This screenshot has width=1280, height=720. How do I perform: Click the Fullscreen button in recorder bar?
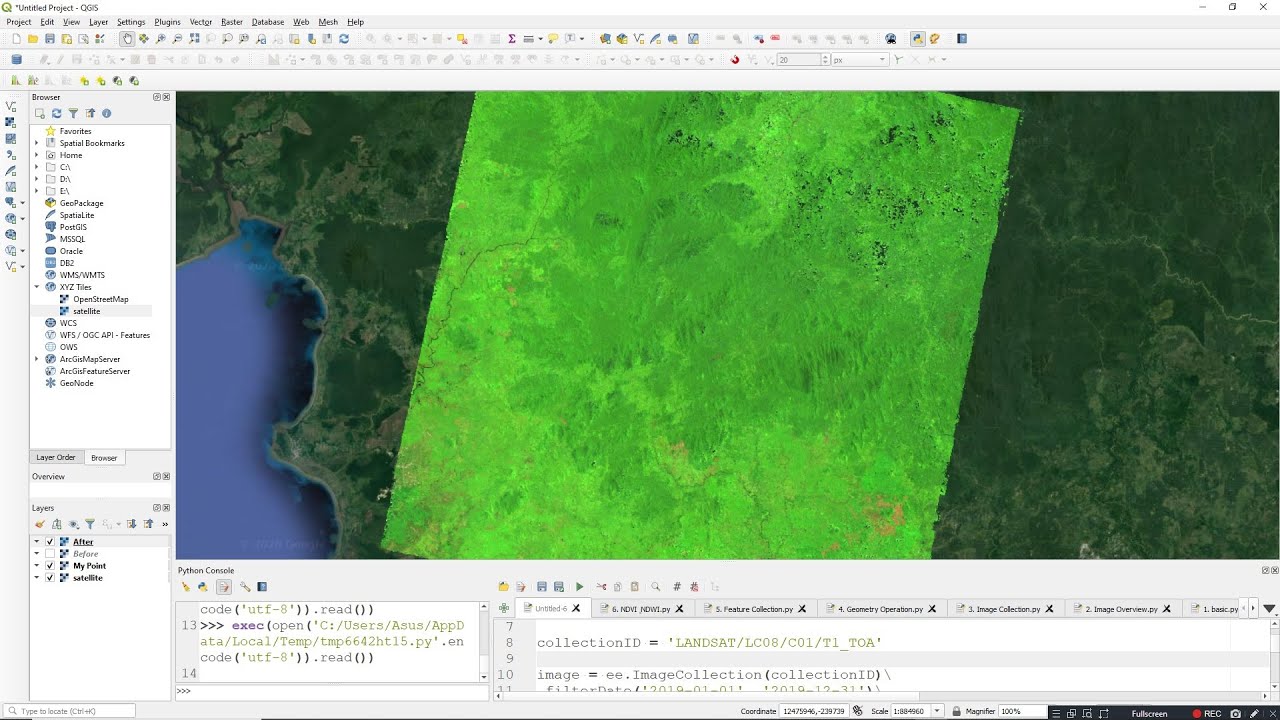point(1149,714)
